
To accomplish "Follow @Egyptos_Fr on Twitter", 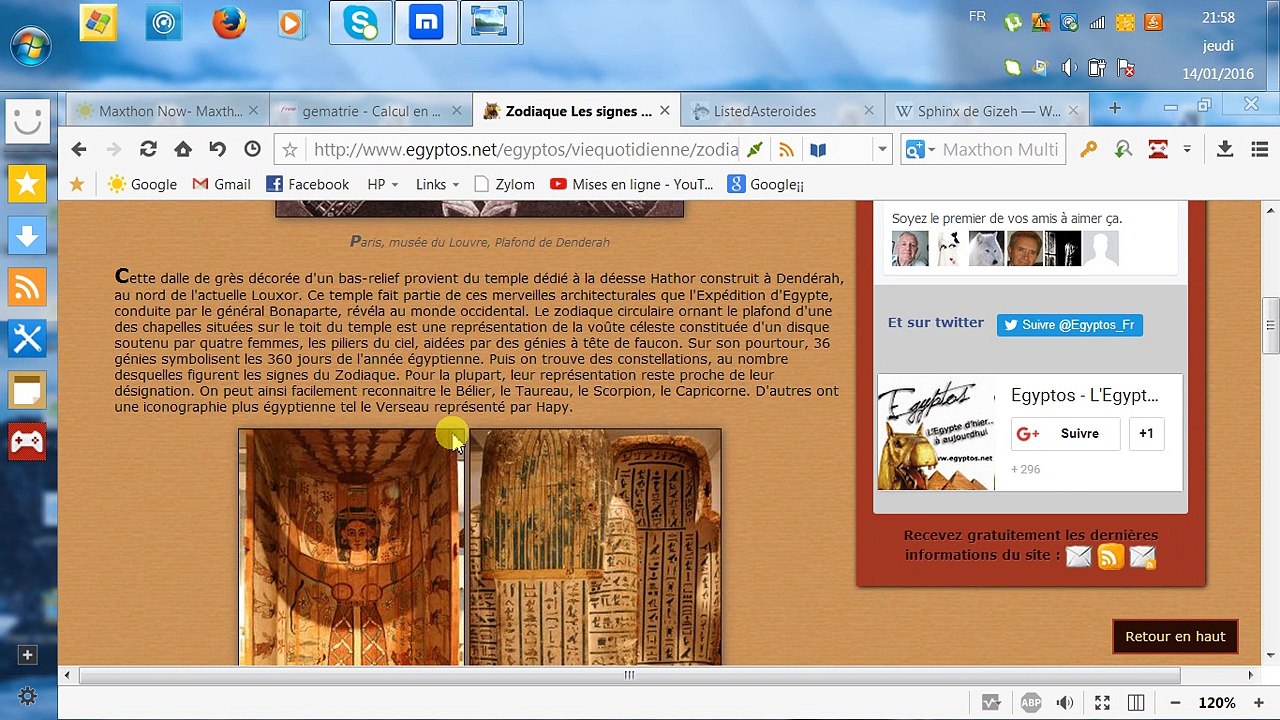I will click(x=1069, y=325).
